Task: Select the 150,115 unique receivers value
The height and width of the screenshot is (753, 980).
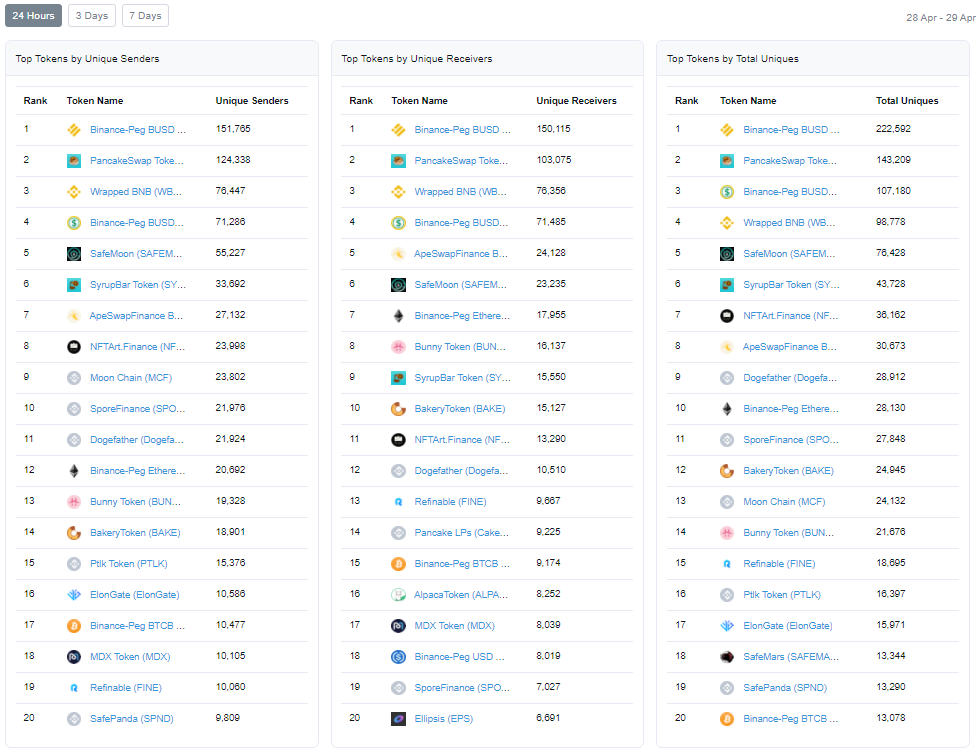Action: pyautogui.click(x=553, y=129)
